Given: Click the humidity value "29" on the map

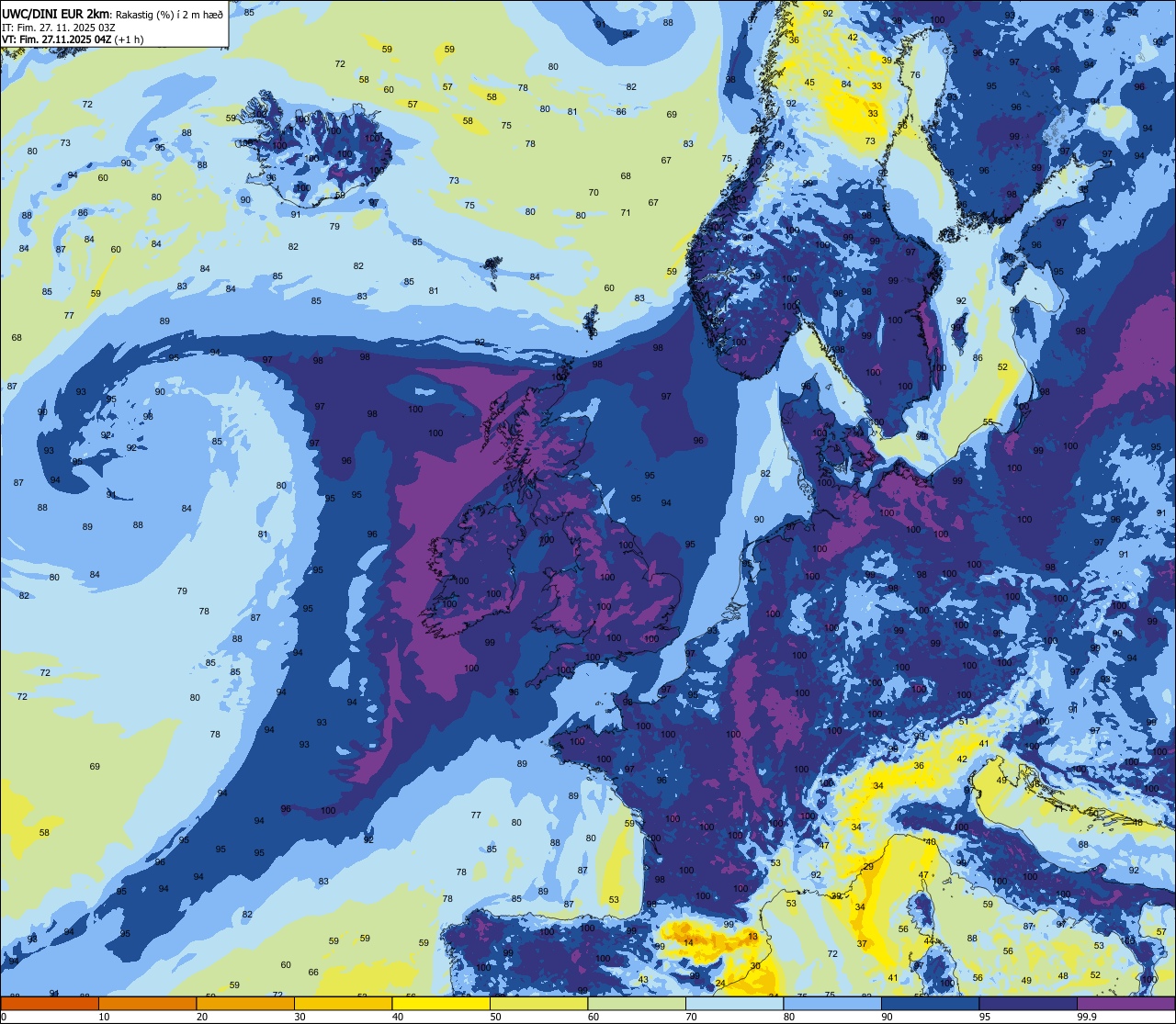Looking at the screenshot, I should point(868,867).
